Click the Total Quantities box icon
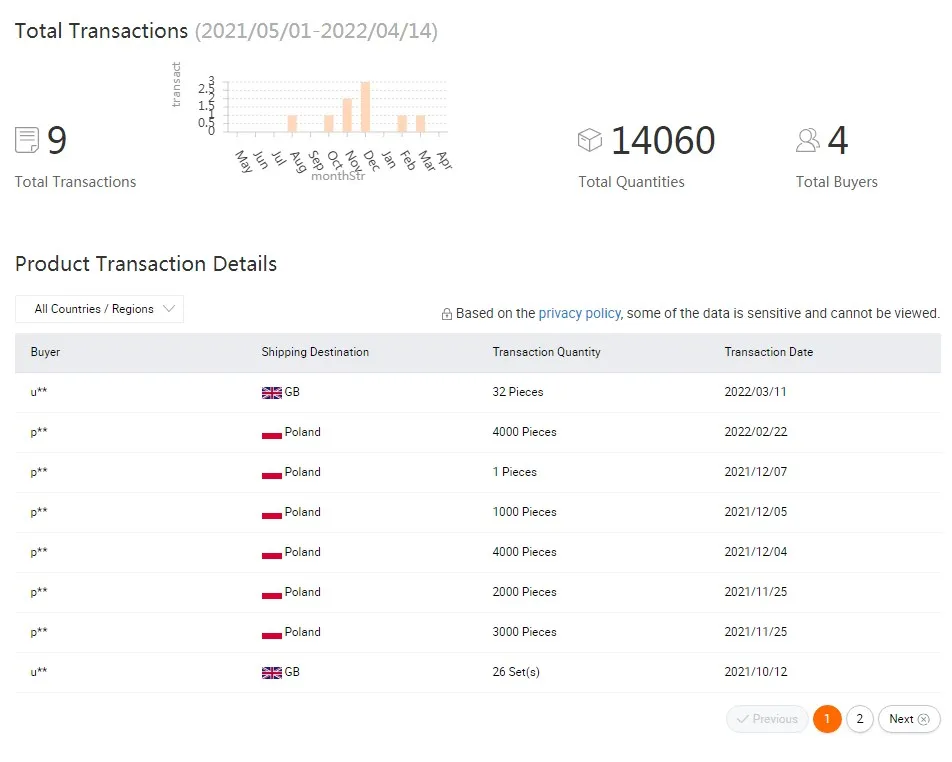The height and width of the screenshot is (762, 952). click(590, 140)
